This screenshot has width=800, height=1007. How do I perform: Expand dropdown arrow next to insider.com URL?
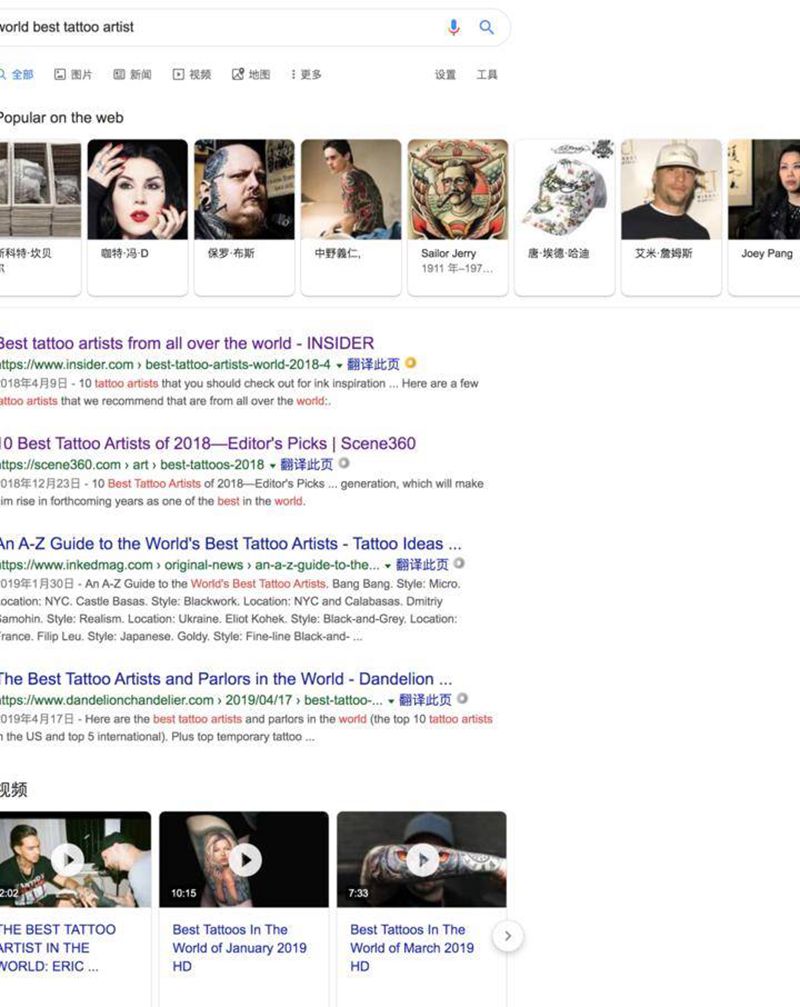339,365
